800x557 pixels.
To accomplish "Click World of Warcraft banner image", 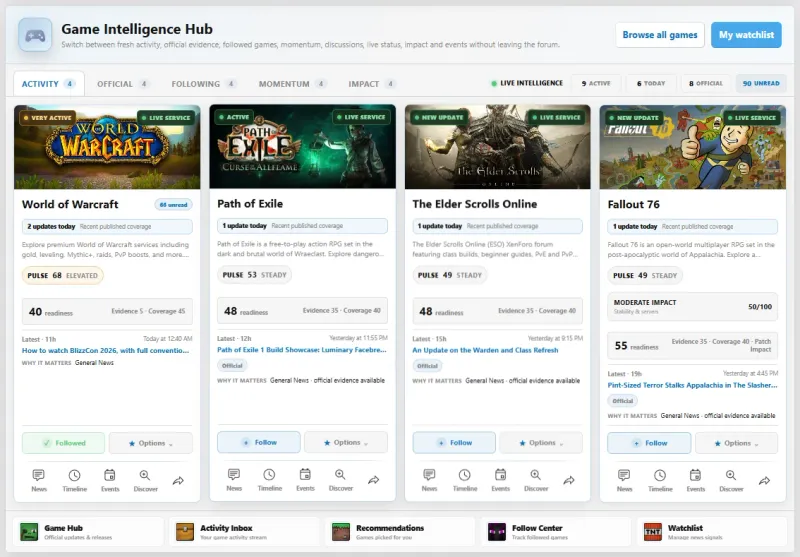I will tap(107, 147).
